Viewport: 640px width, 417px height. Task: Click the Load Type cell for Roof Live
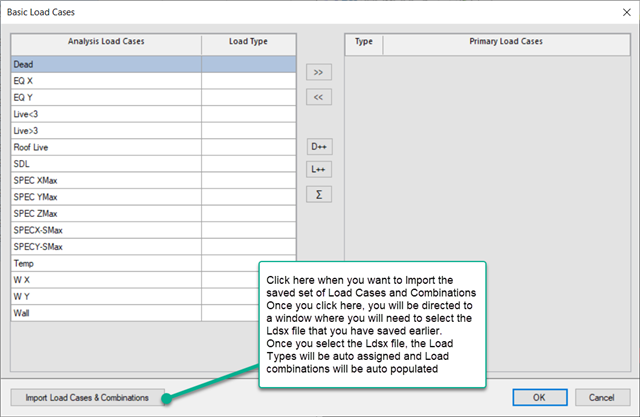click(x=249, y=147)
